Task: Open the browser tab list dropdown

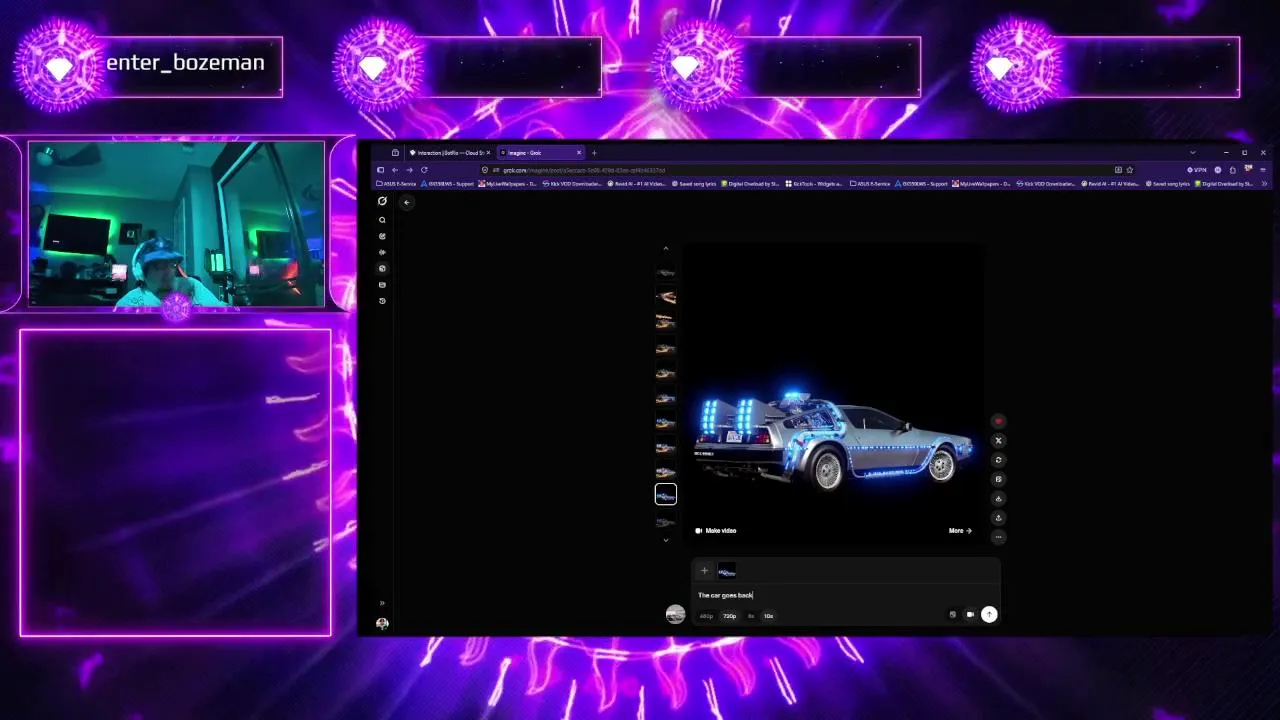Action: [1192, 153]
